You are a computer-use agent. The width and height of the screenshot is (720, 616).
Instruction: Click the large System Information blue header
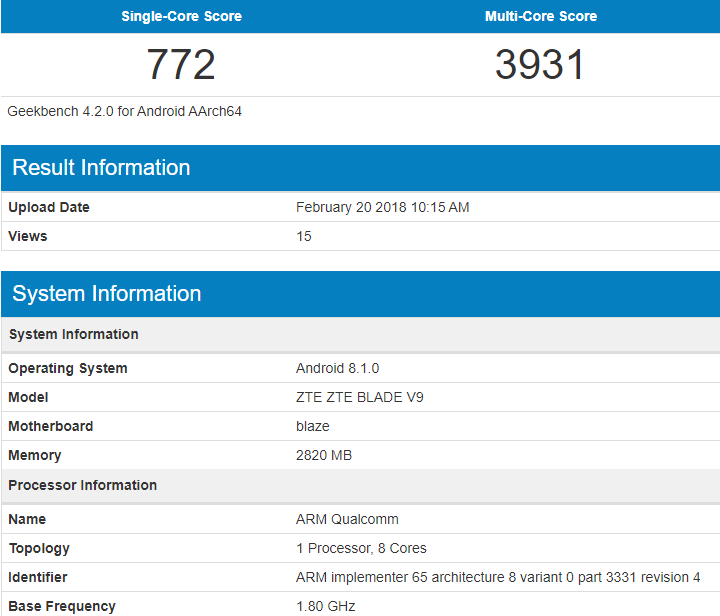[360, 294]
